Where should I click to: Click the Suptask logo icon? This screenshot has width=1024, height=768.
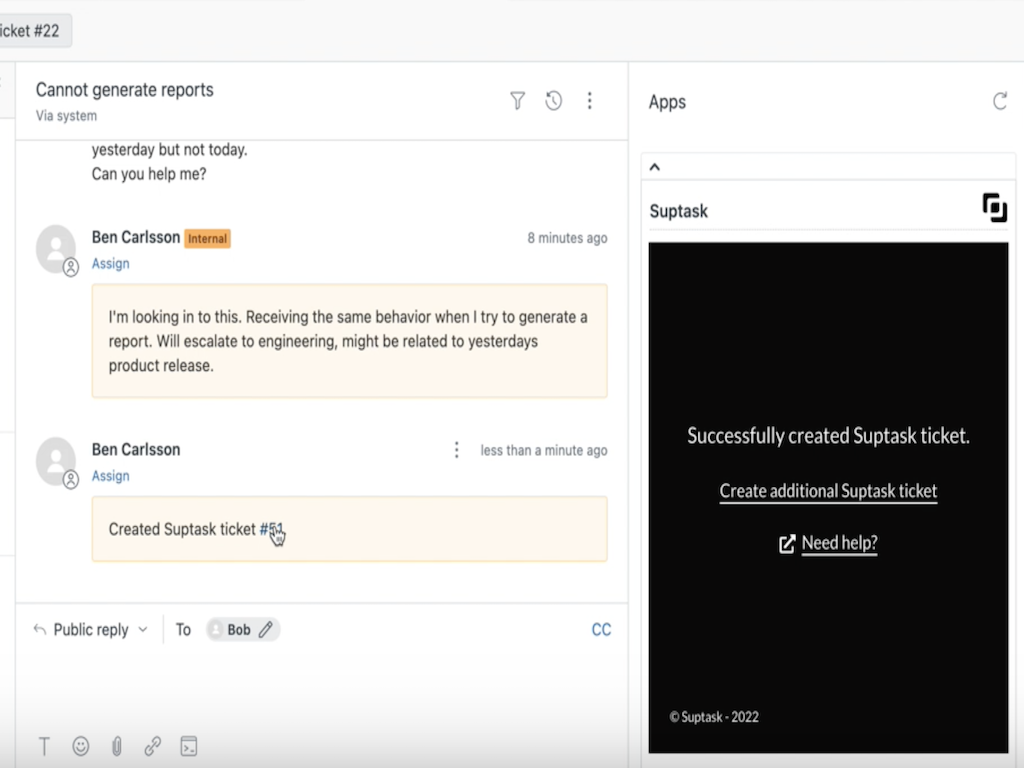994,208
